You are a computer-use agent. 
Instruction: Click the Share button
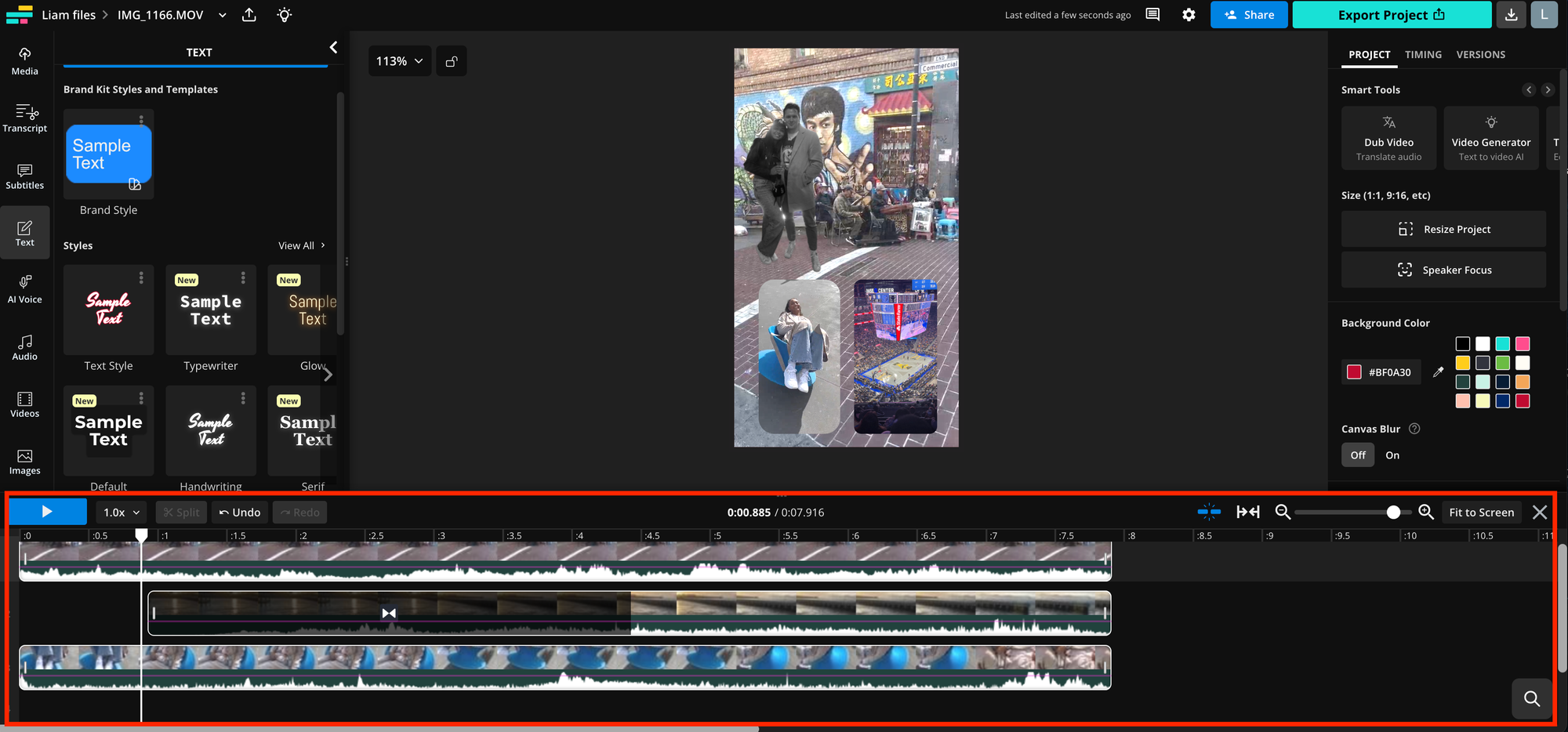pos(1249,15)
